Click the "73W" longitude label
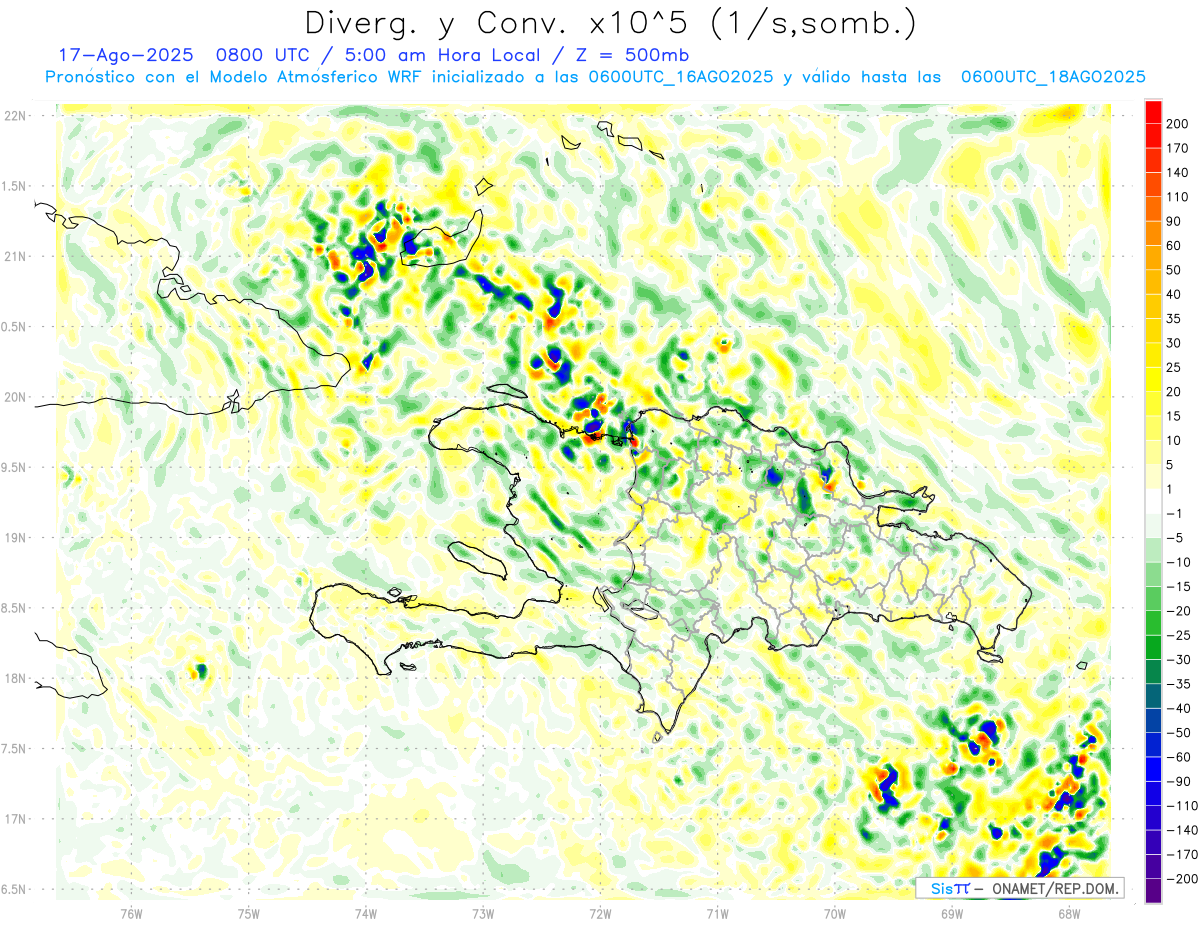Screen dimensions: 1200x927 point(483,912)
